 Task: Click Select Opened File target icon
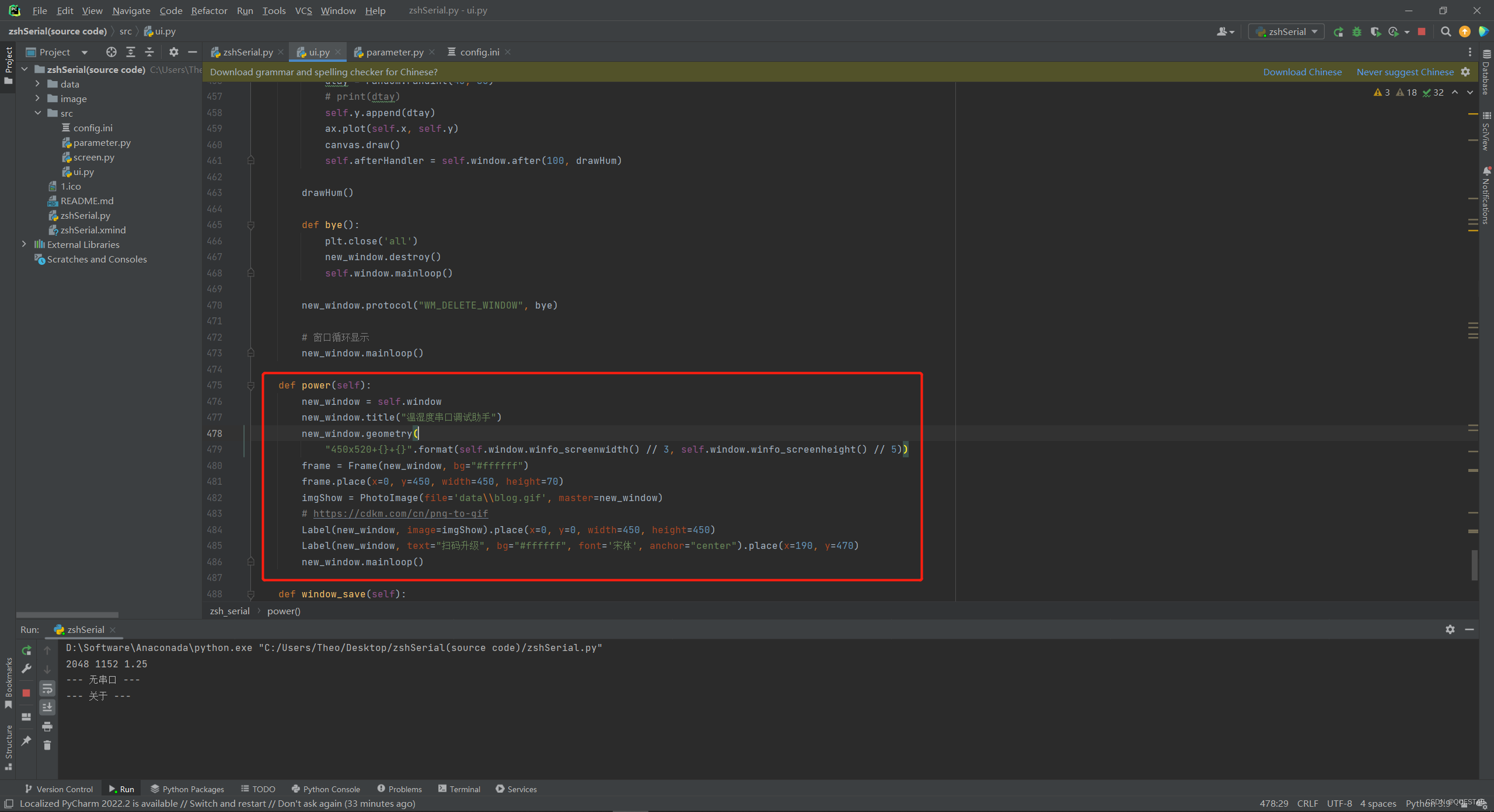111,52
